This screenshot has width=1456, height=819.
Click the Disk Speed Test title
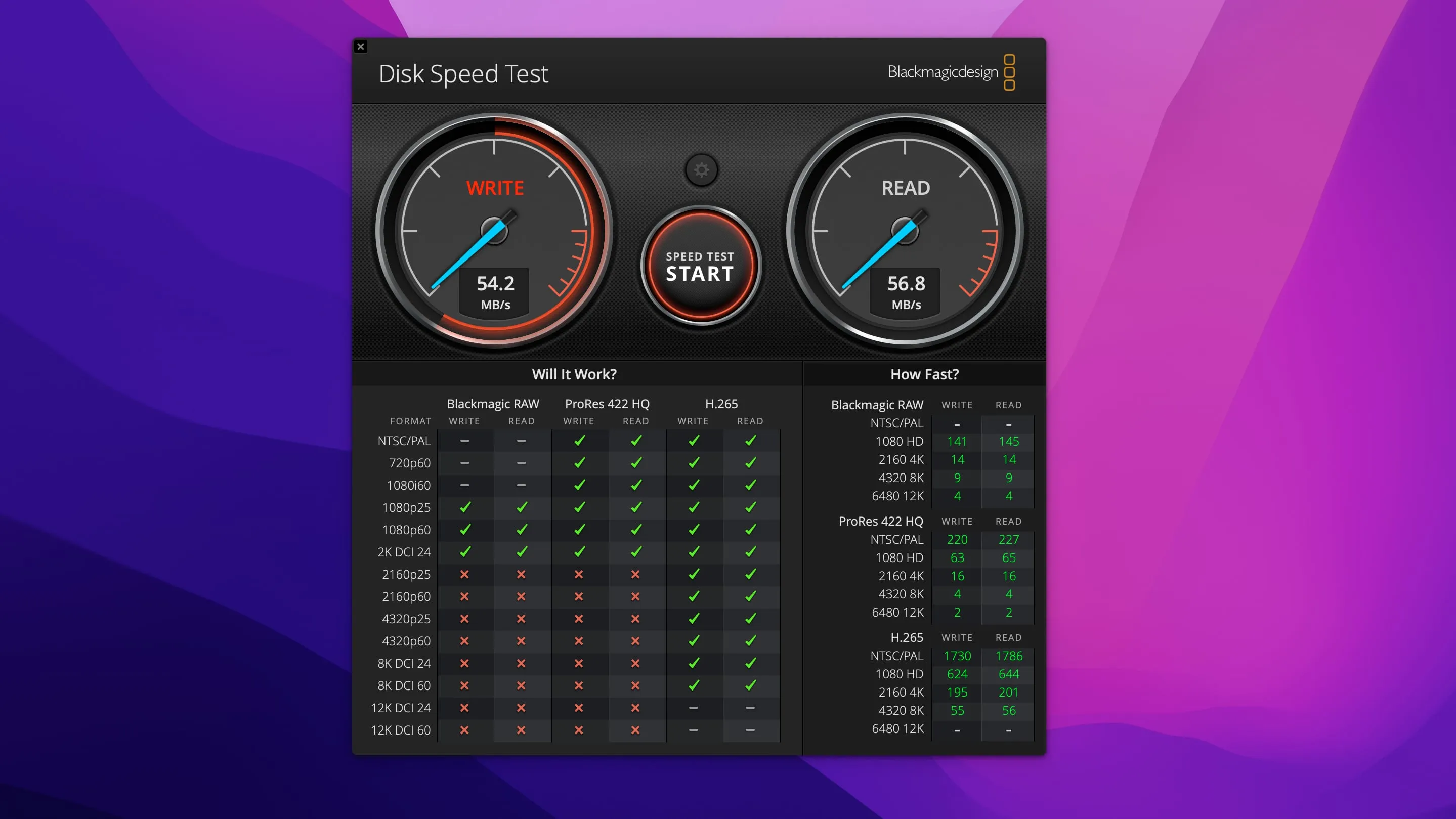[x=463, y=74]
